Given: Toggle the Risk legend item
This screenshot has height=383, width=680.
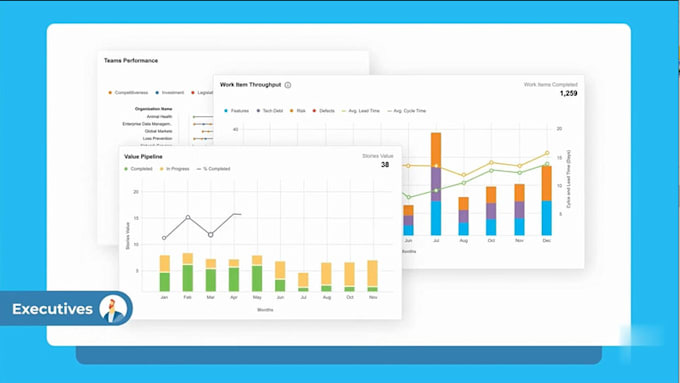Looking at the screenshot, I should 298,111.
